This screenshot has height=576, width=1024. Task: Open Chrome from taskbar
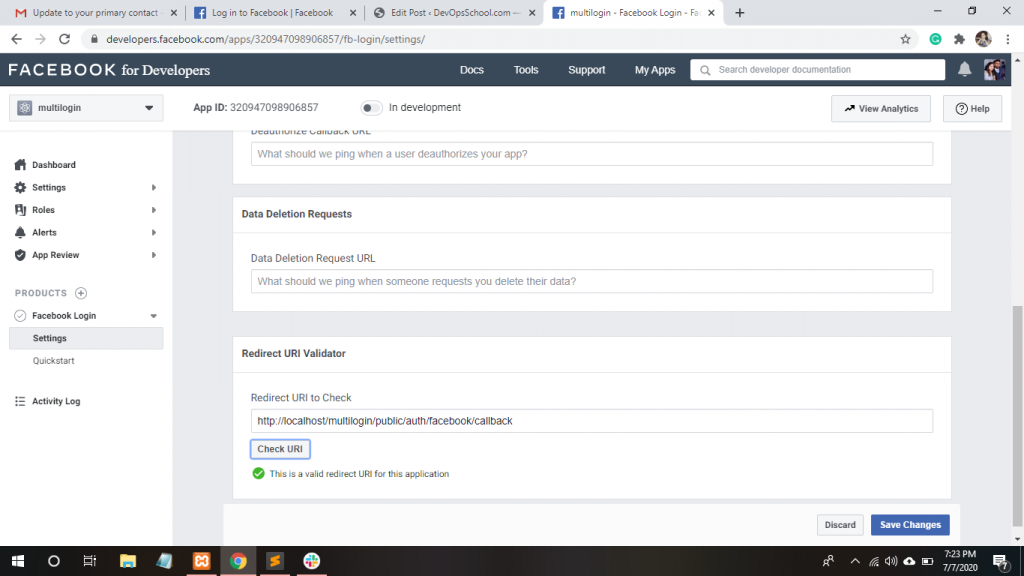(x=238, y=561)
